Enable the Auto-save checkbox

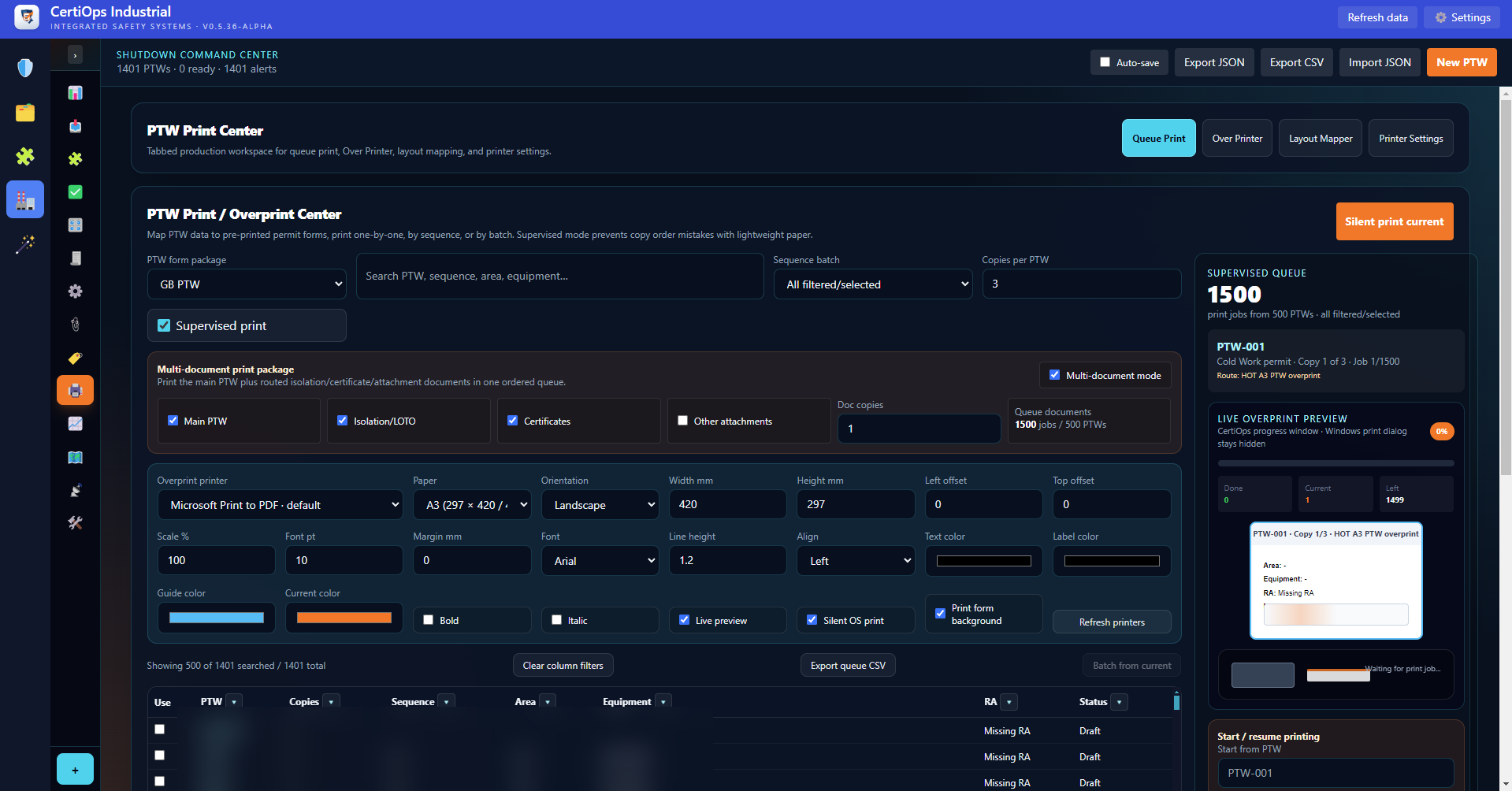[1105, 62]
